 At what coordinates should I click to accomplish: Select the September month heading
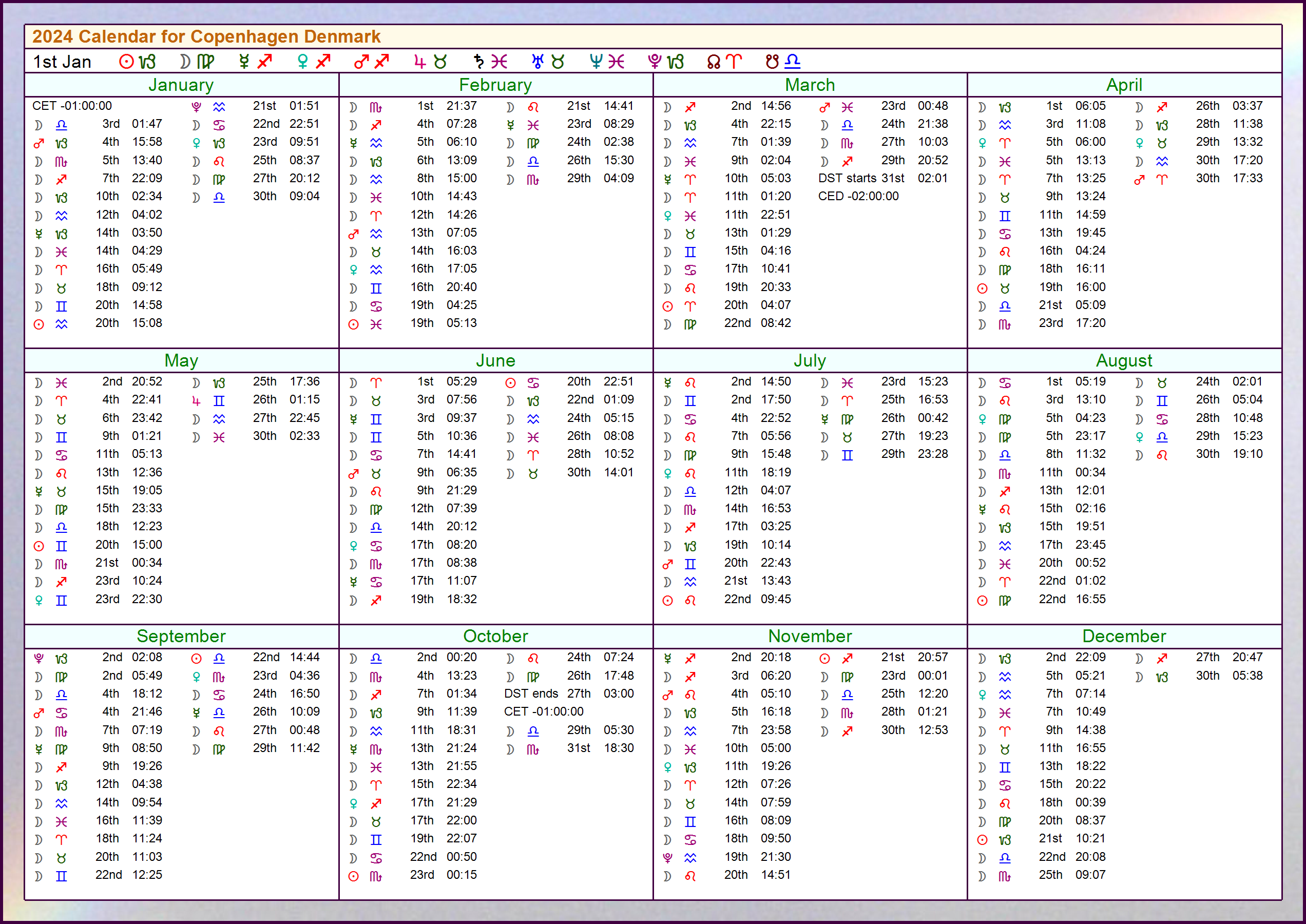point(181,636)
